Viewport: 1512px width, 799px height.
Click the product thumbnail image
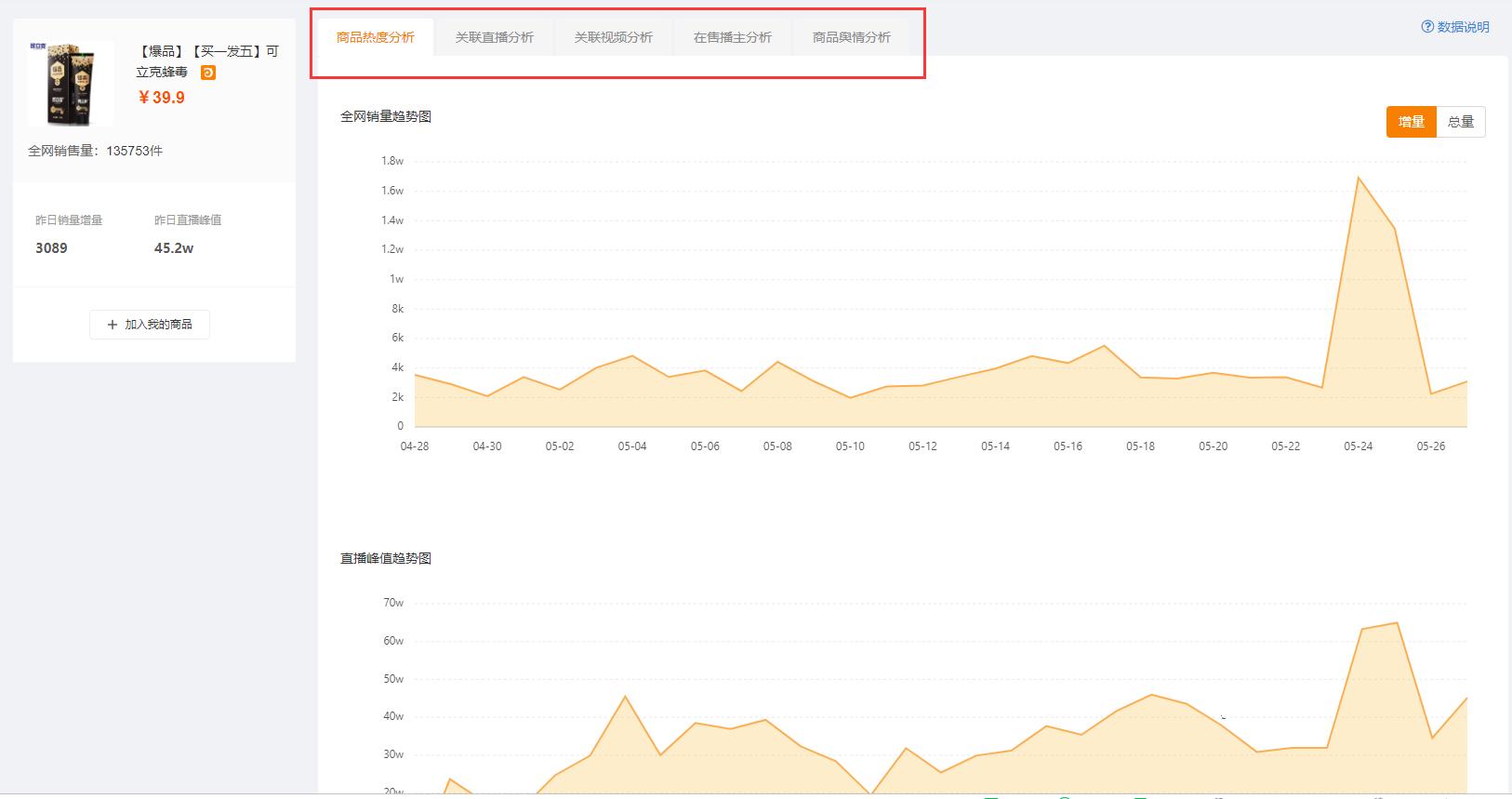[x=71, y=84]
